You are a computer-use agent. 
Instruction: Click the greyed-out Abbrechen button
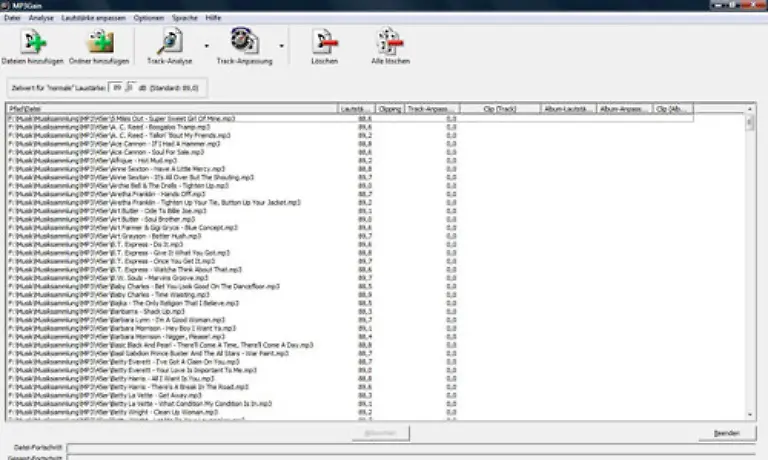(x=381, y=433)
